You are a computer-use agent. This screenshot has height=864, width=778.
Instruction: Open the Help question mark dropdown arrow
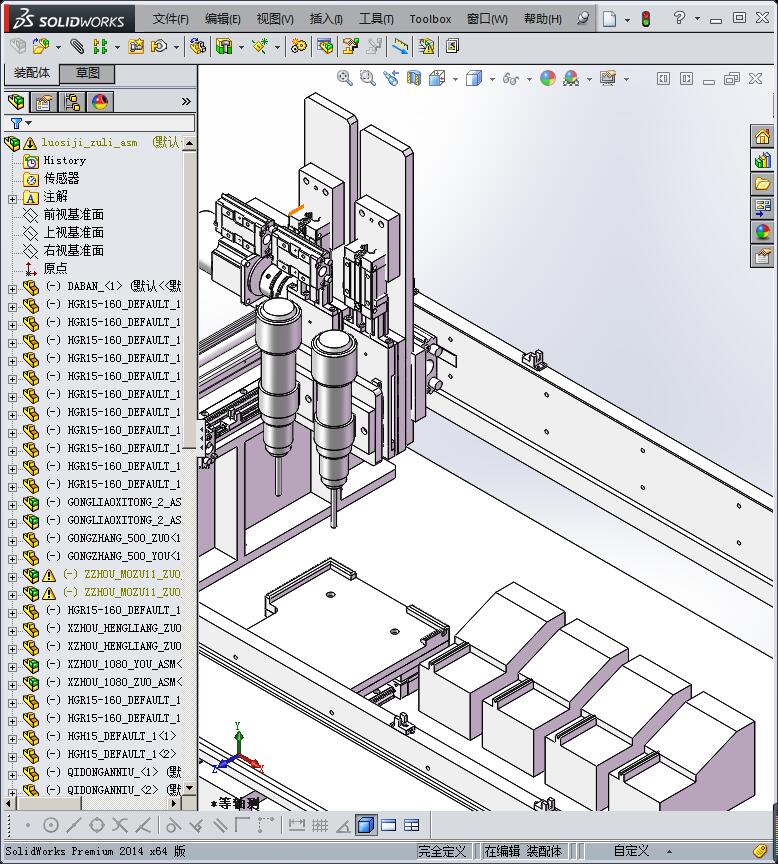[698, 19]
